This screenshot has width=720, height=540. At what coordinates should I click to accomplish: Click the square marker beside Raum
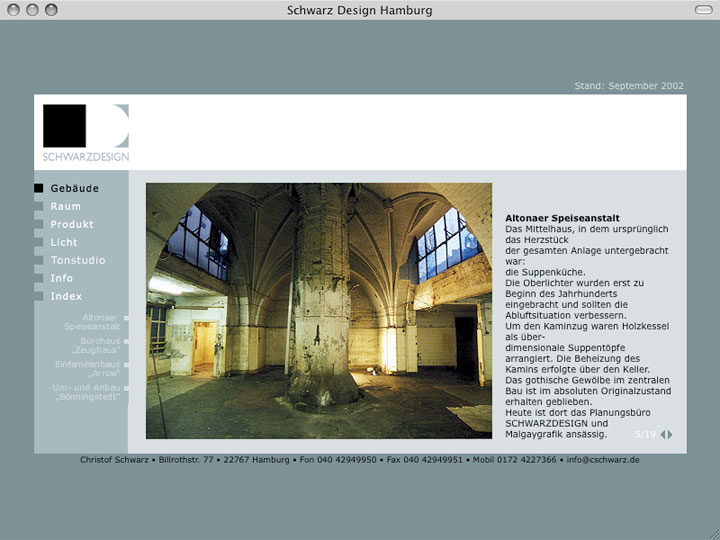[x=38, y=206]
